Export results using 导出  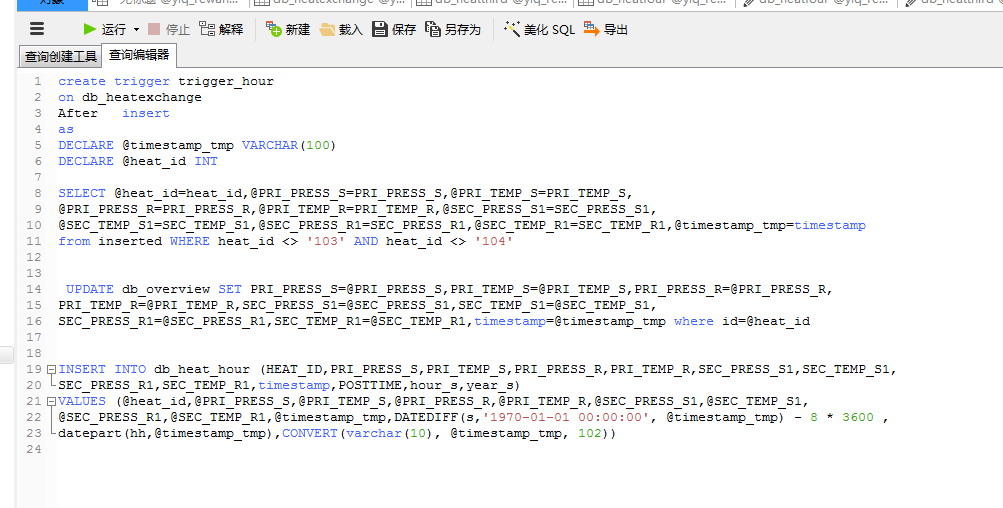coord(605,29)
